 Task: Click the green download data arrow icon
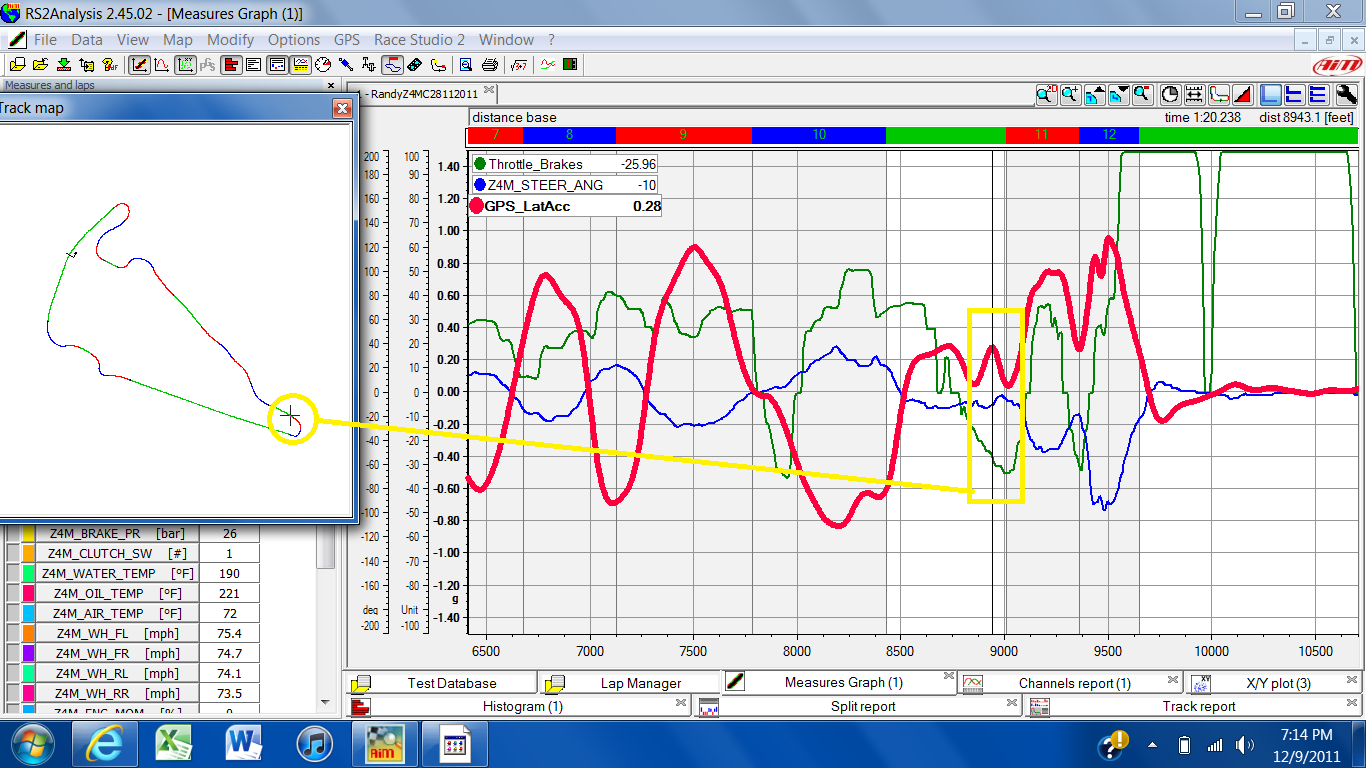coord(64,65)
